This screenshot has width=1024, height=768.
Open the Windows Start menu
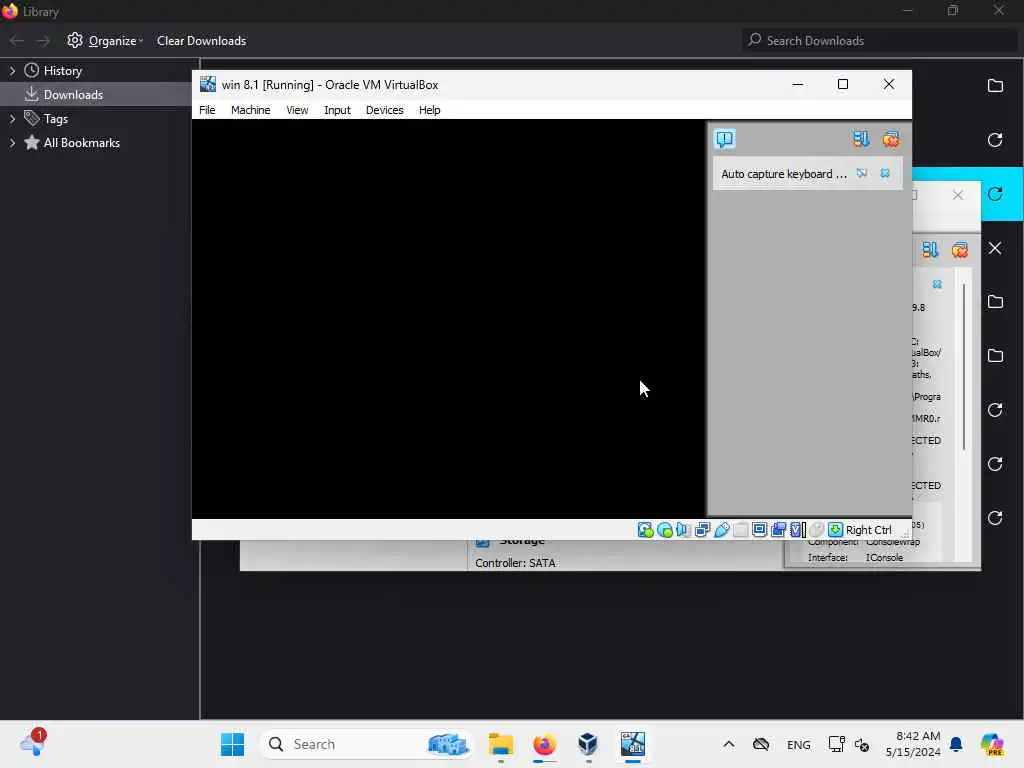coord(232,744)
